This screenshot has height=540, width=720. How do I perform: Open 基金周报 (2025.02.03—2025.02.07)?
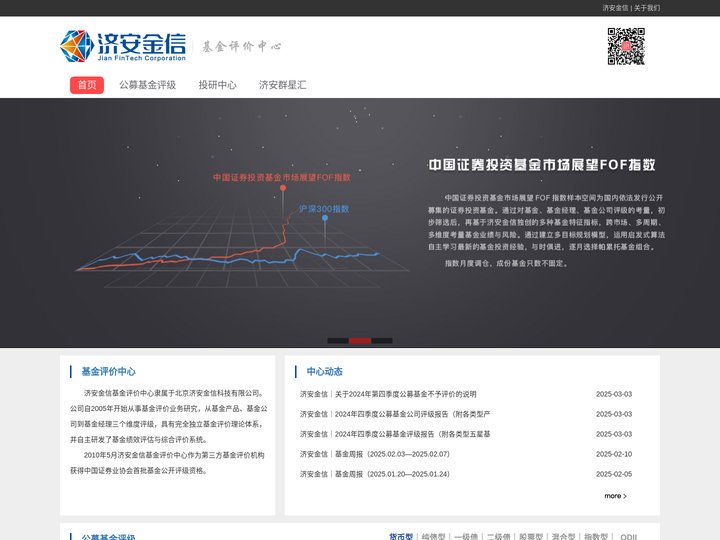point(375,454)
